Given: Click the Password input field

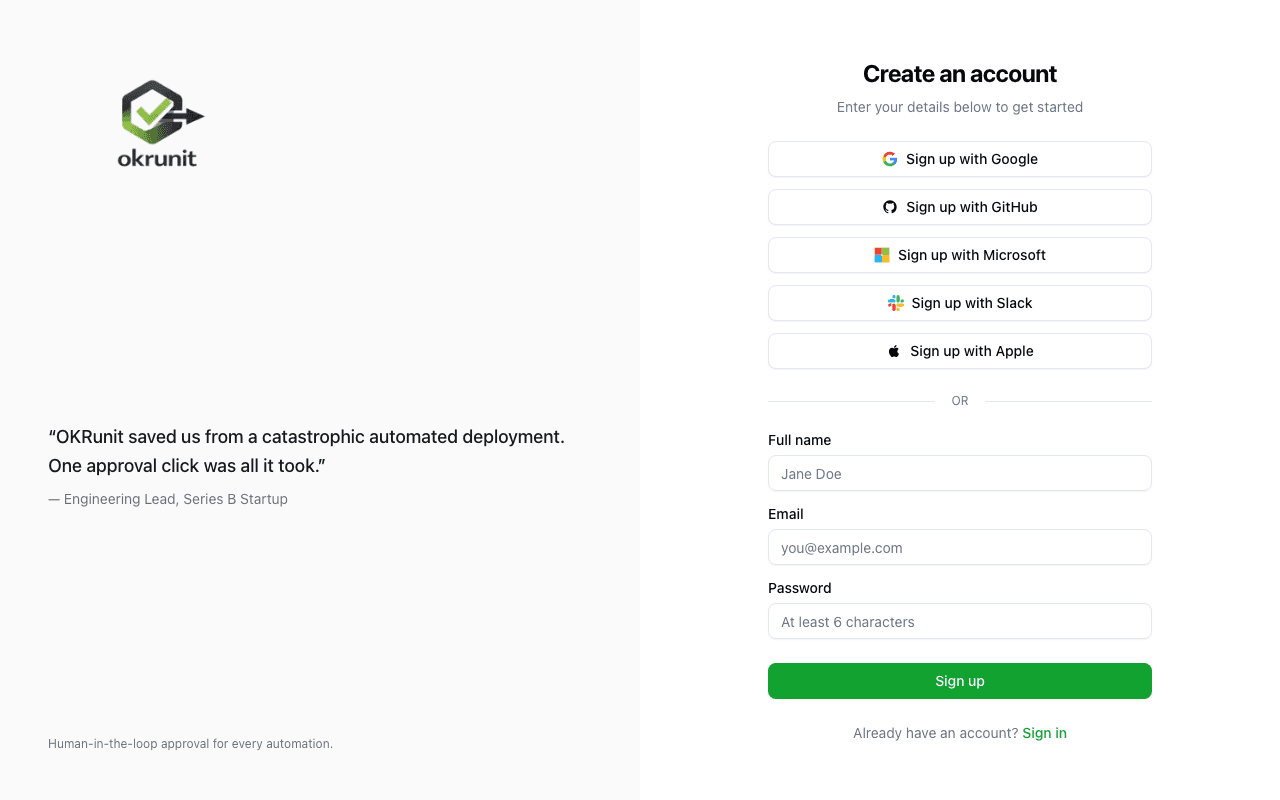Looking at the screenshot, I should tap(960, 621).
